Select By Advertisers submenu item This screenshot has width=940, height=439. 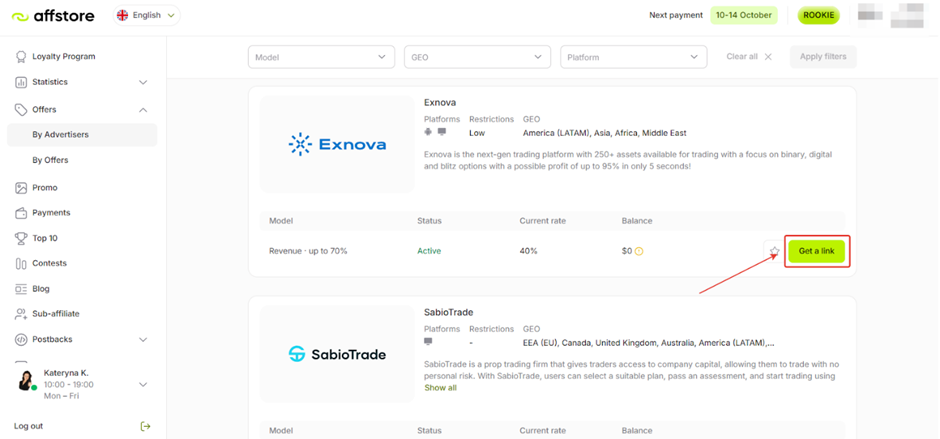[x=60, y=135]
